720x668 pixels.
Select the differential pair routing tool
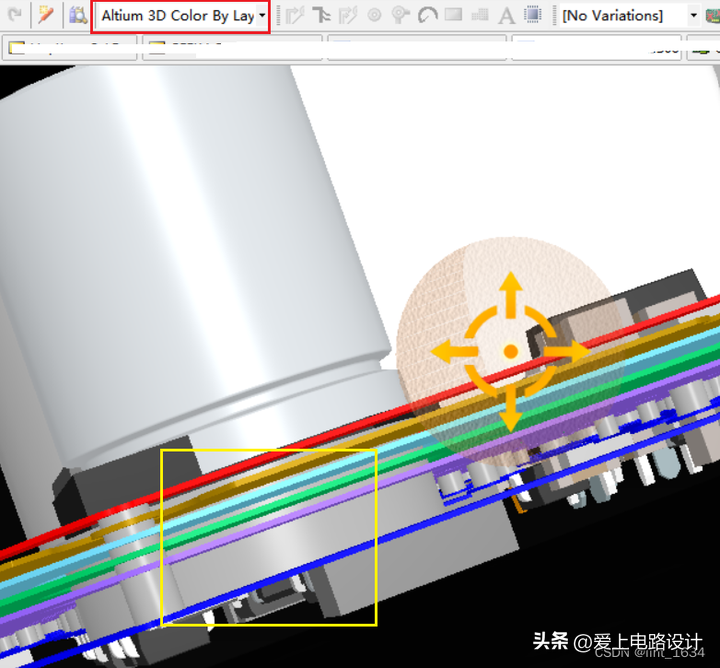coord(322,15)
